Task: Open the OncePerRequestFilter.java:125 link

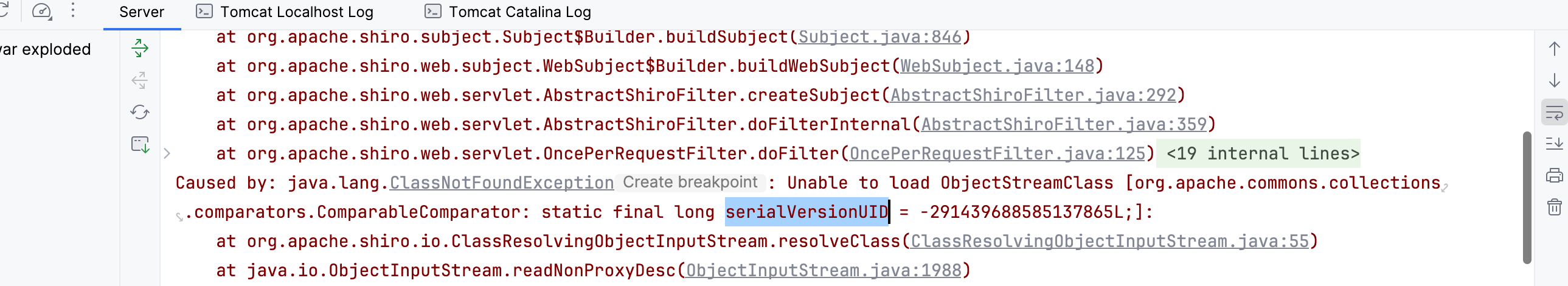Action: pos(997,154)
